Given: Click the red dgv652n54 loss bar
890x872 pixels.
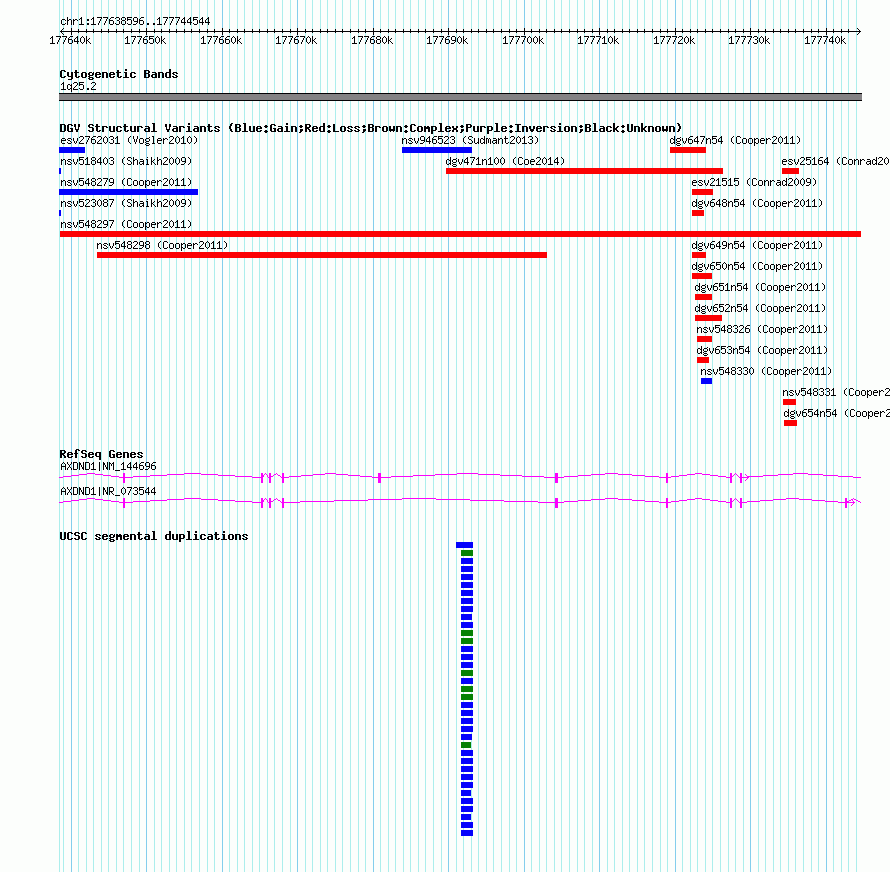Looking at the screenshot, I should pyautogui.click(x=708, y=318).
